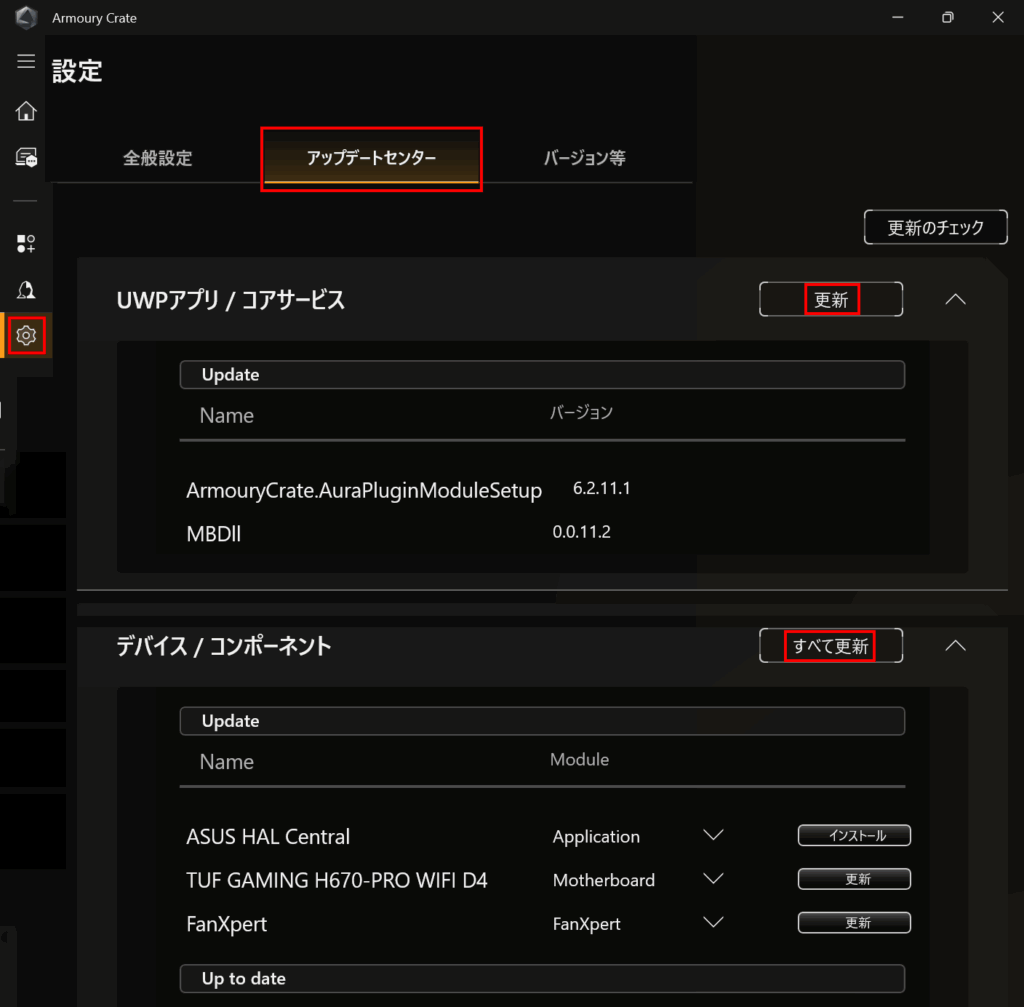
Task: Click Update header in デバイス section
Action: pos(542,721)
